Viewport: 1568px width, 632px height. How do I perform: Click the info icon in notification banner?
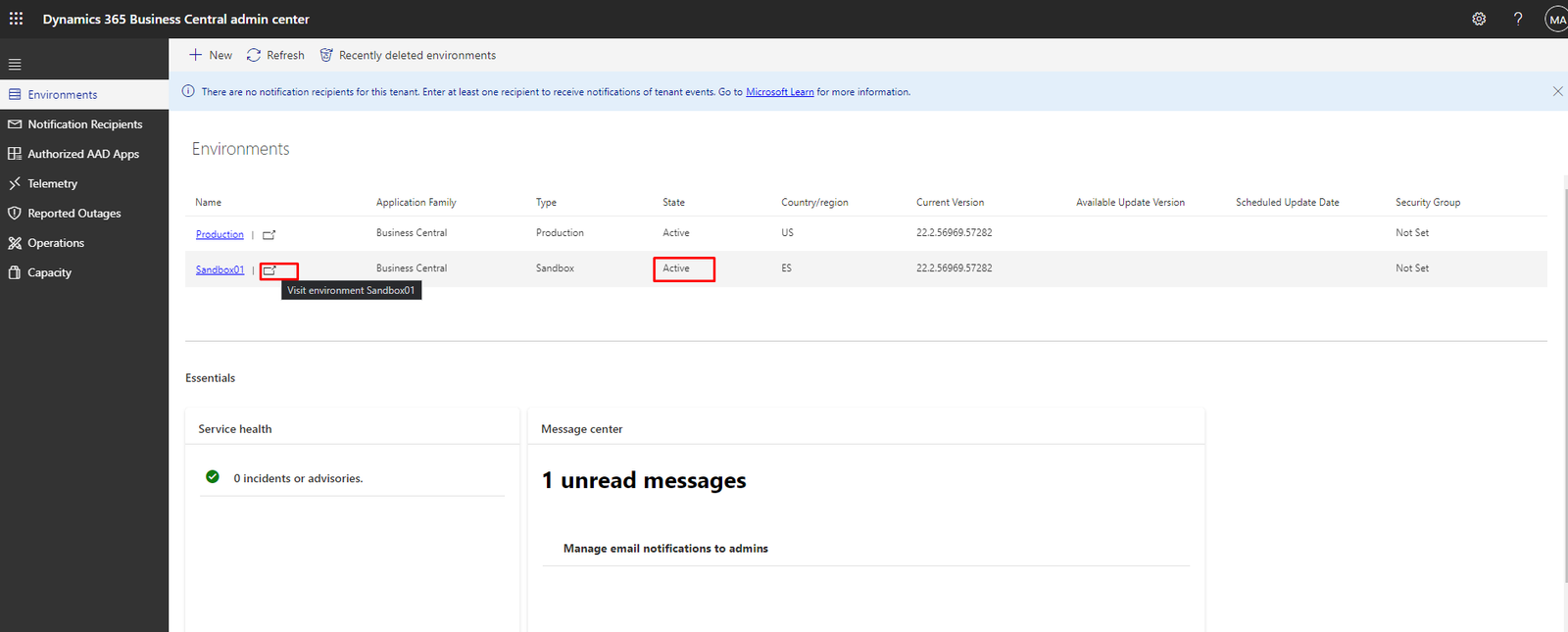tap(188, 91)
